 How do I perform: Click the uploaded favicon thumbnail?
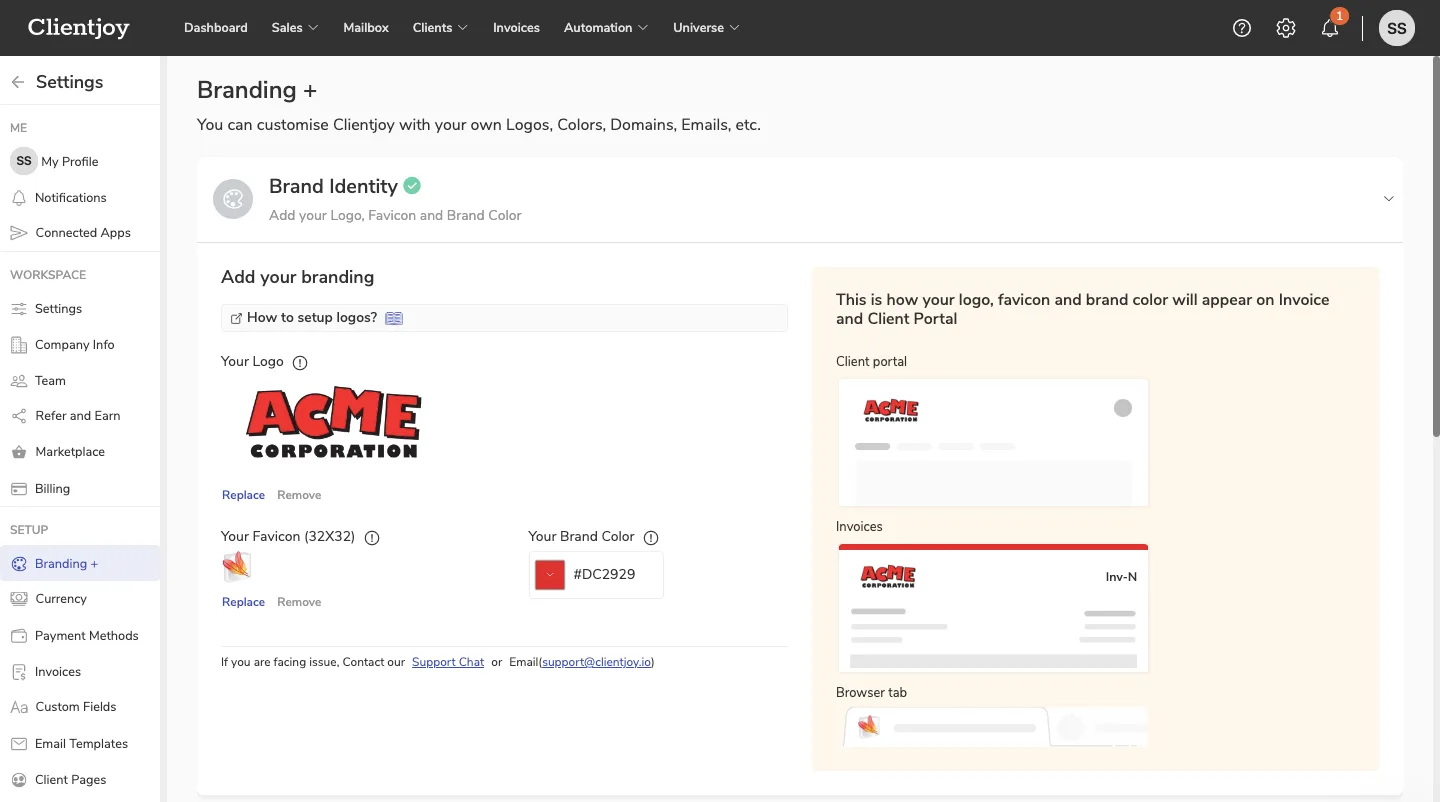coord(236,566)
